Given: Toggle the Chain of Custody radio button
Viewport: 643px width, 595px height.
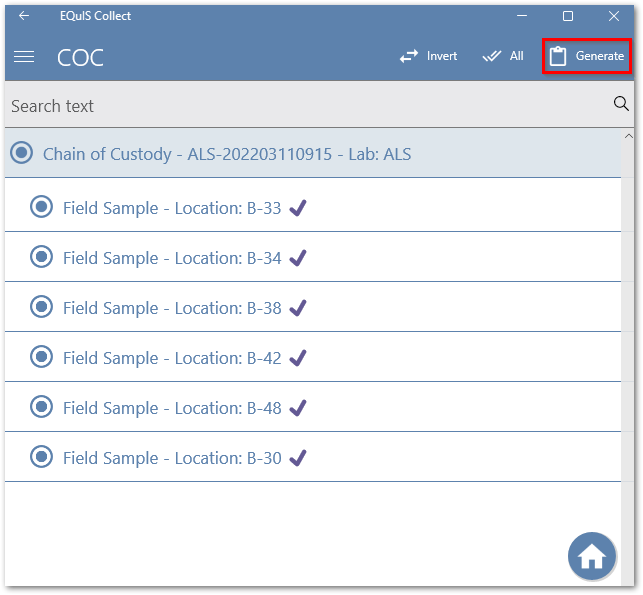Looking at the screenshot, I should click(21, 154).
